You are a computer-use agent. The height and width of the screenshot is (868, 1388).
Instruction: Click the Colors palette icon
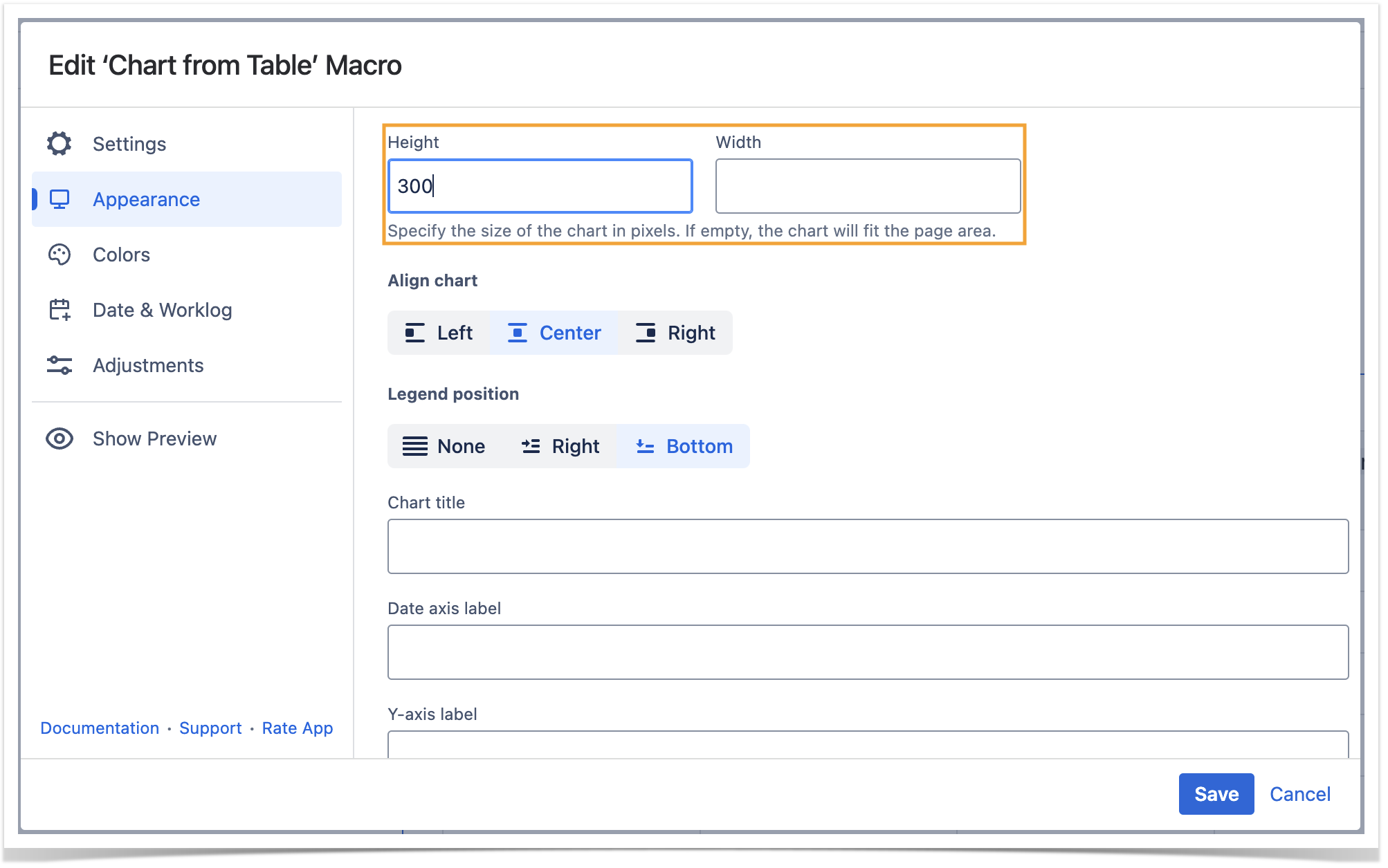point(60,255)
